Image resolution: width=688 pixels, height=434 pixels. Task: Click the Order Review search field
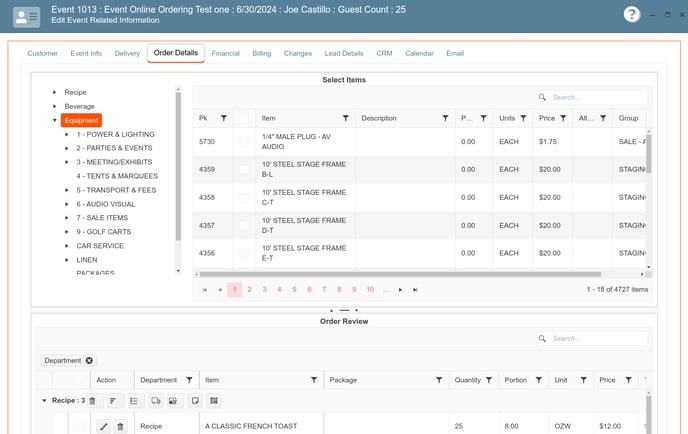coord(592,338)
